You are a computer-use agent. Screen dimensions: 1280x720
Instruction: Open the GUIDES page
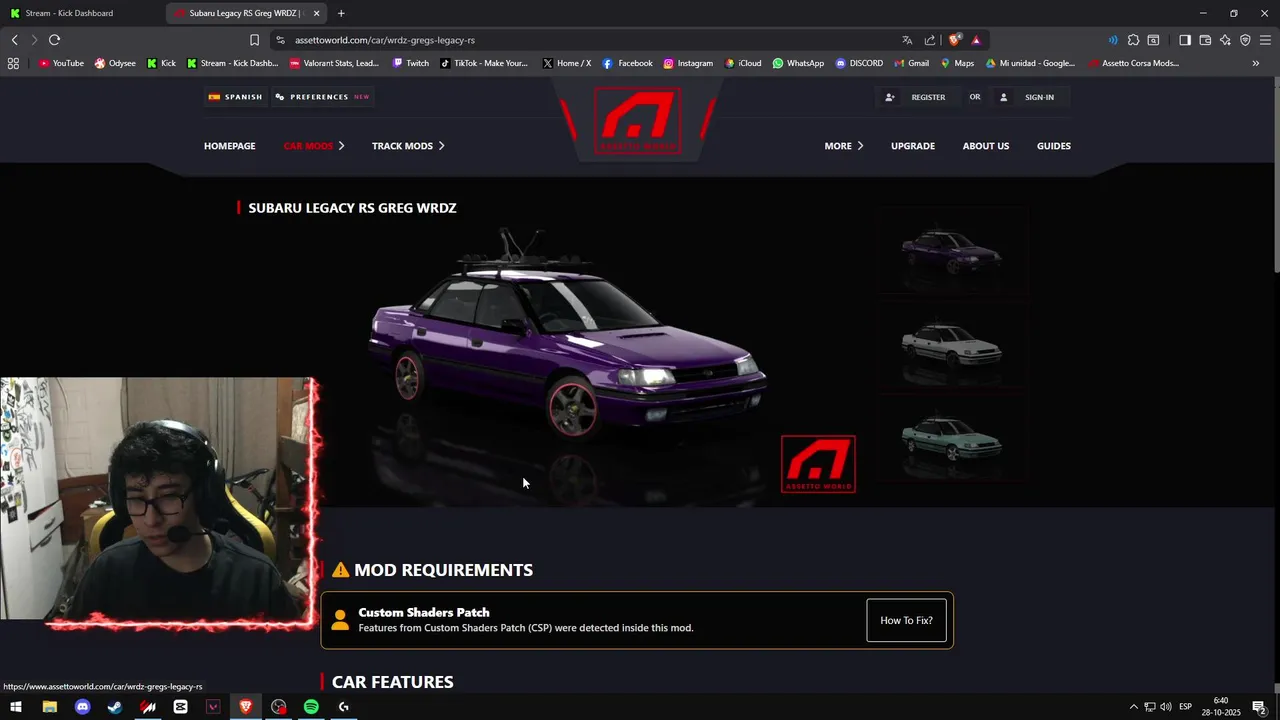click(x=1054, y=146)
